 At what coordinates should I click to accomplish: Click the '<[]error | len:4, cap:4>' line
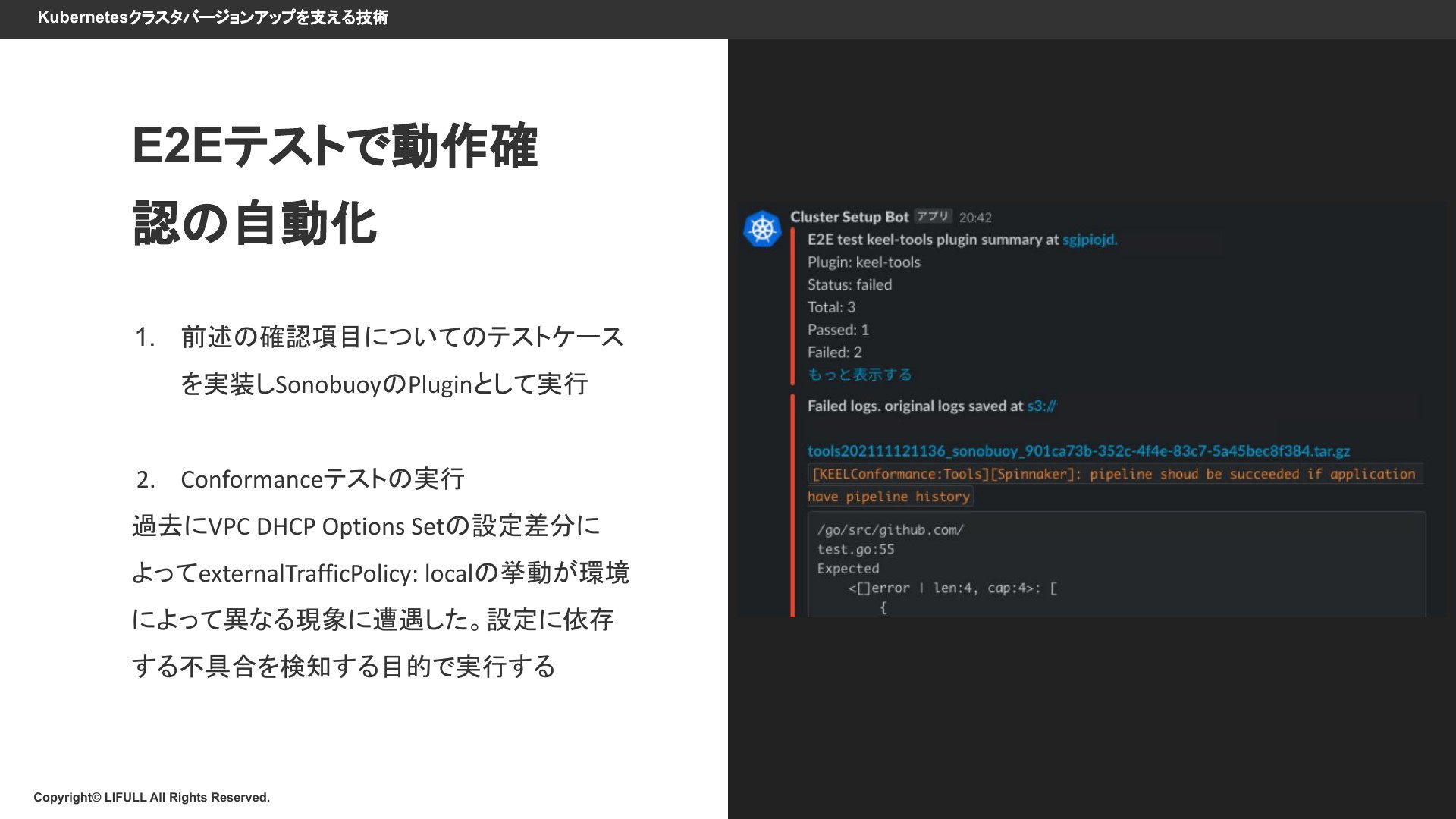coord(952,588)
